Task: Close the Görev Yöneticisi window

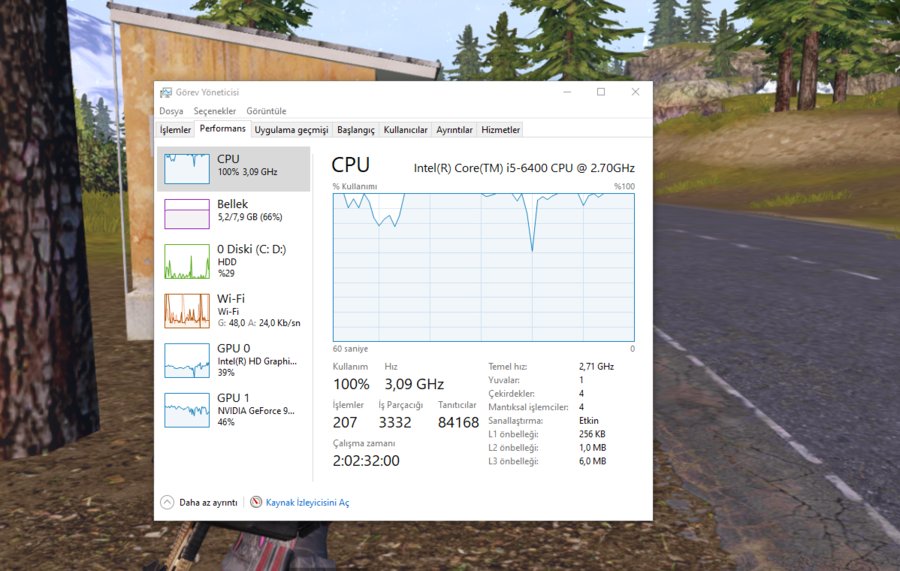Action: [635, 92]
